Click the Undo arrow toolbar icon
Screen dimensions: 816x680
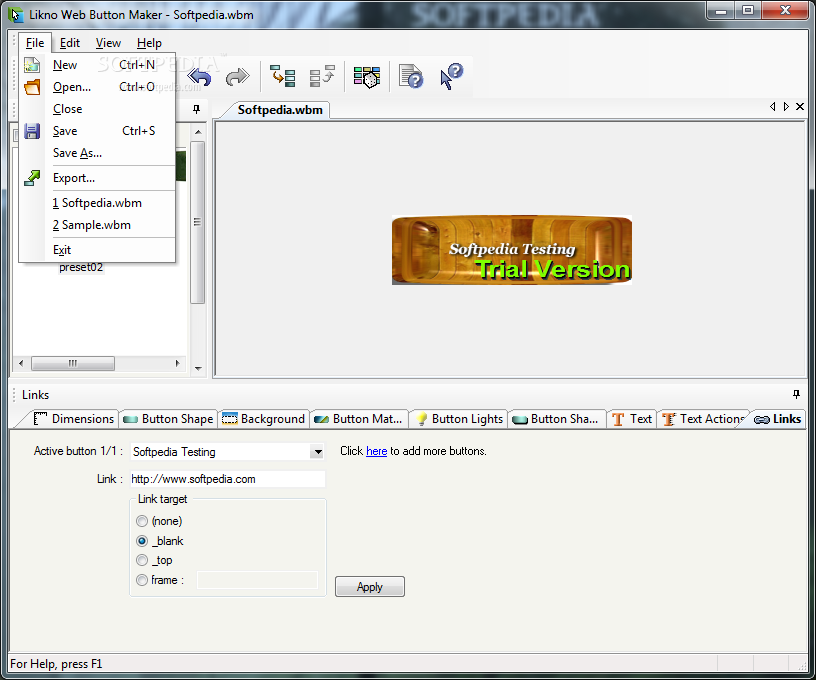[200, 77]
